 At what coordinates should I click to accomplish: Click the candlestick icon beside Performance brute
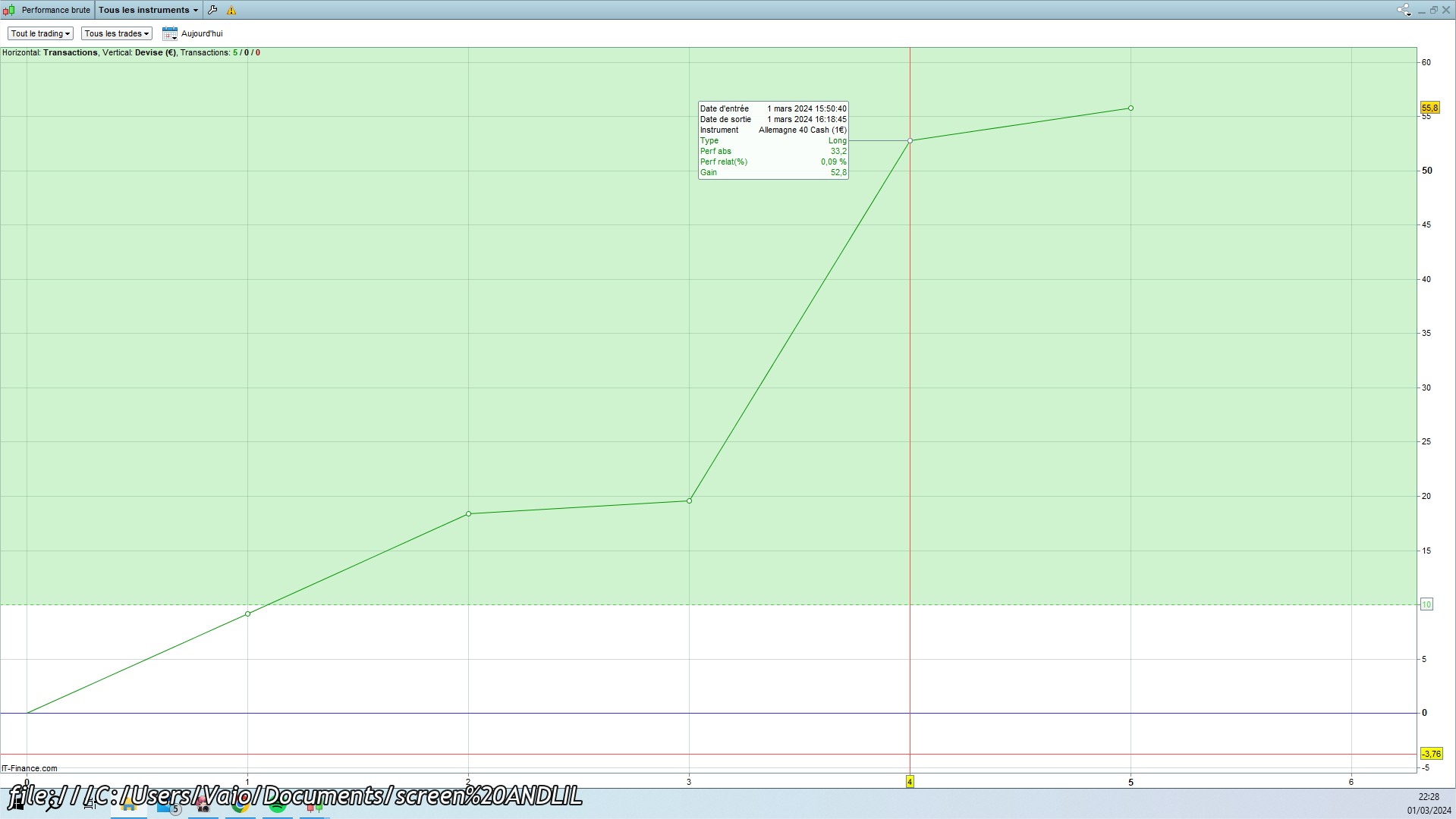point(9,10)
